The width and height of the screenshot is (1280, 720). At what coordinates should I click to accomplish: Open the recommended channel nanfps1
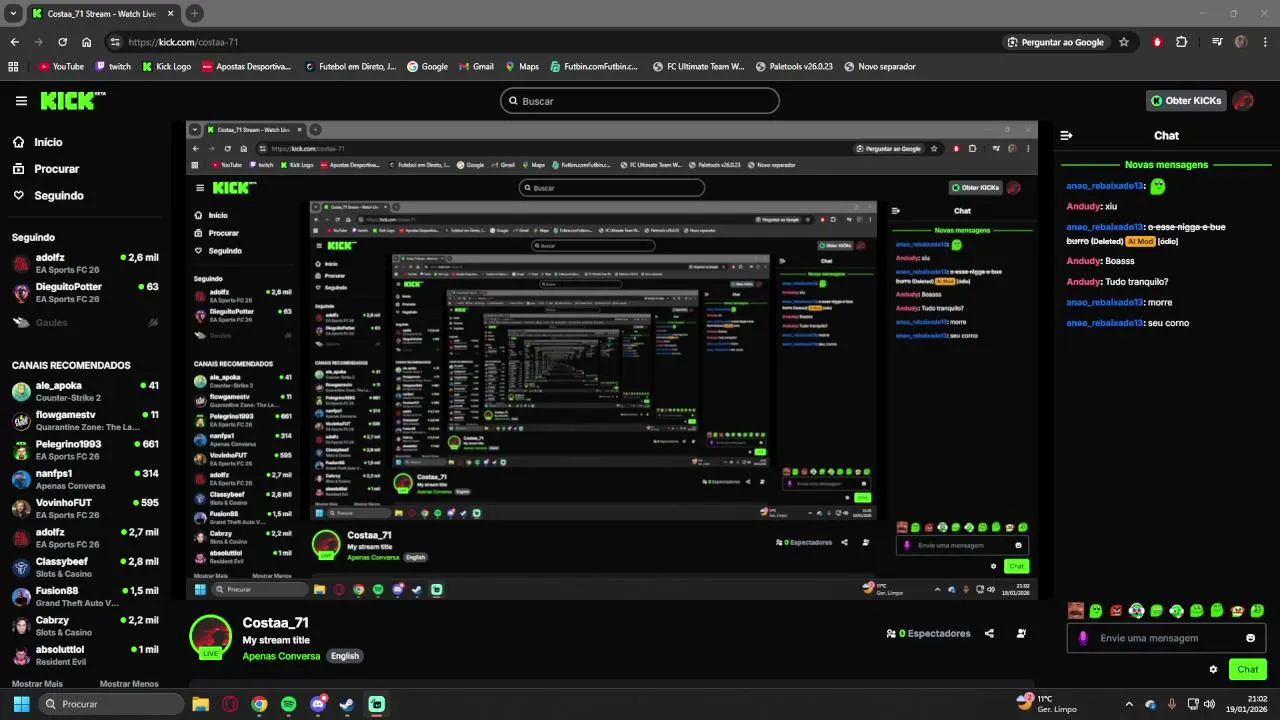point(84,479)
